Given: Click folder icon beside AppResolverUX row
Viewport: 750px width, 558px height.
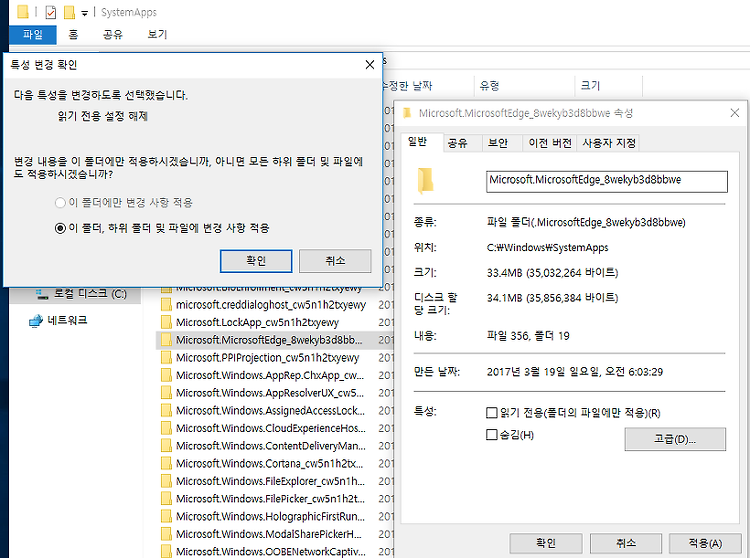Looking at the screenshot, I should [166, 393].
